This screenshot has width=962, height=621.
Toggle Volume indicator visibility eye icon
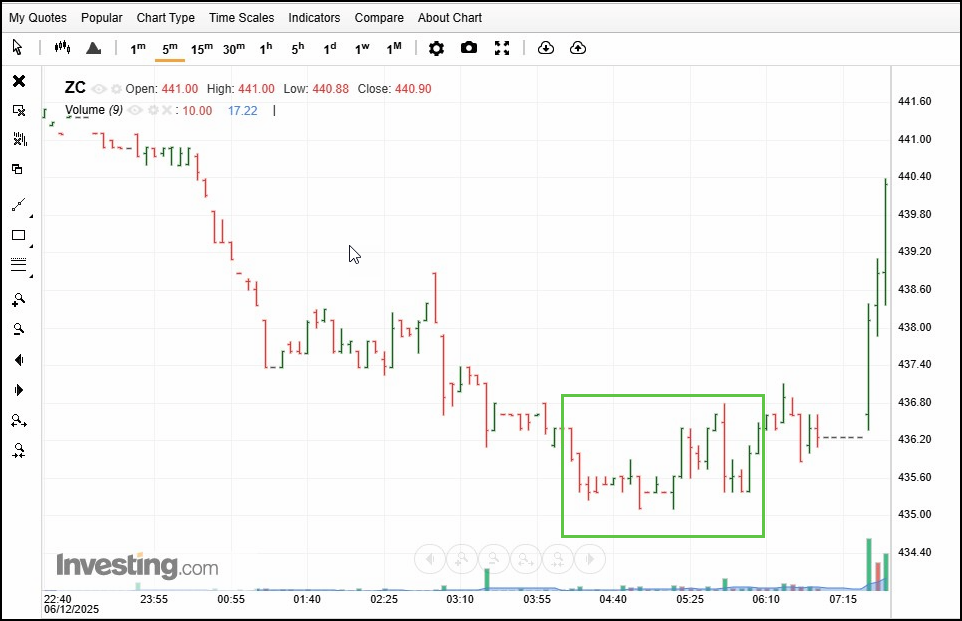point(136,110)
